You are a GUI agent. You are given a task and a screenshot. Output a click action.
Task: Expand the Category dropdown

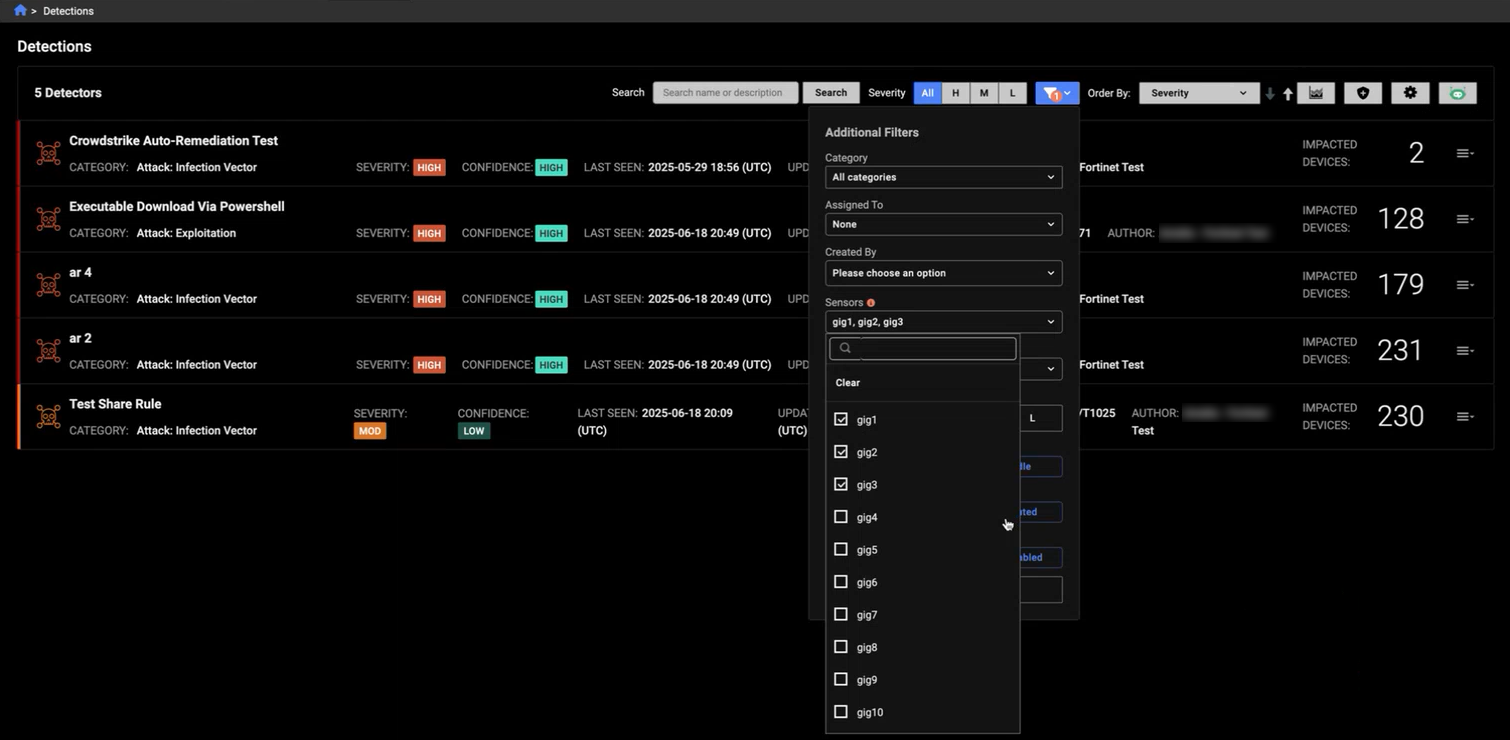click(943, 177)
